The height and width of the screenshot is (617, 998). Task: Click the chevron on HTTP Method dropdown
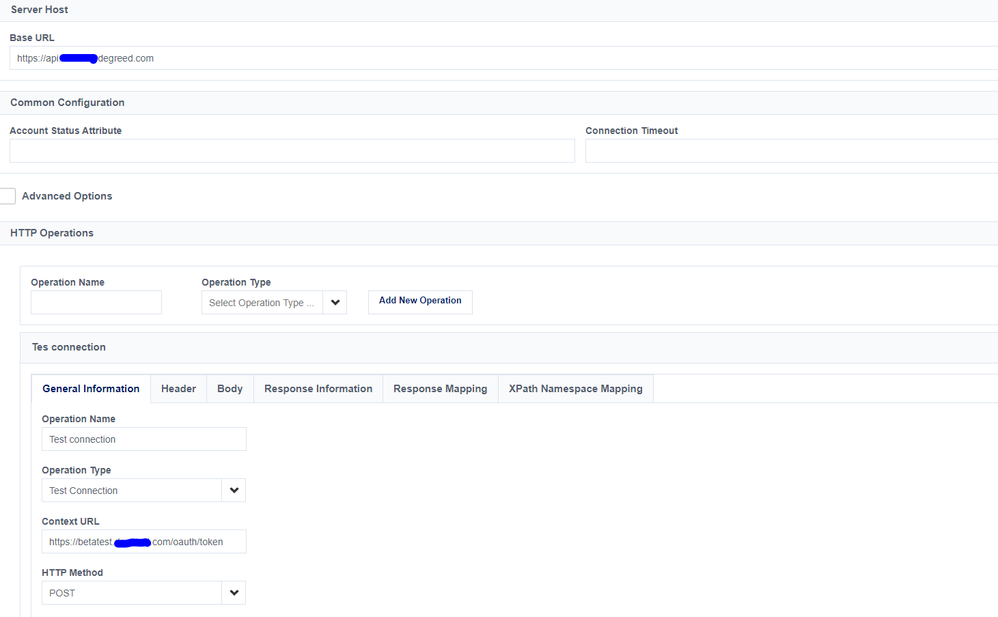click(234, 593)
